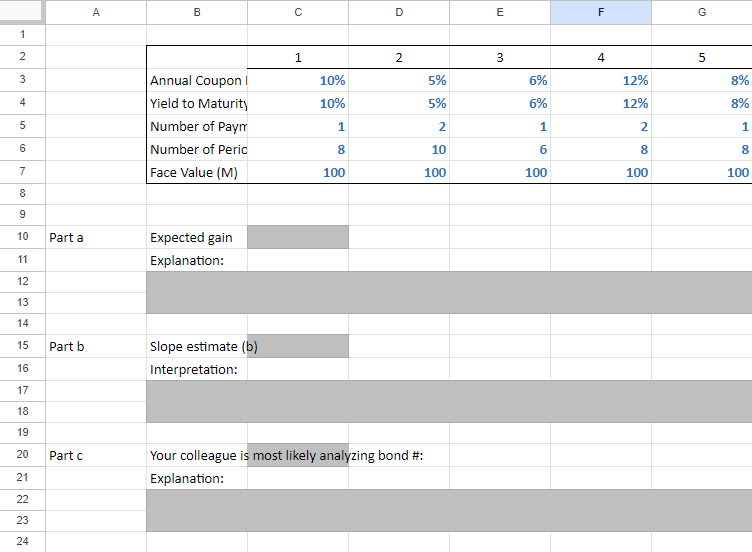Click bond number 1 header cell
Image resolution: width=752 pixels, height=552 pixels.
click(x=298, y=58)
